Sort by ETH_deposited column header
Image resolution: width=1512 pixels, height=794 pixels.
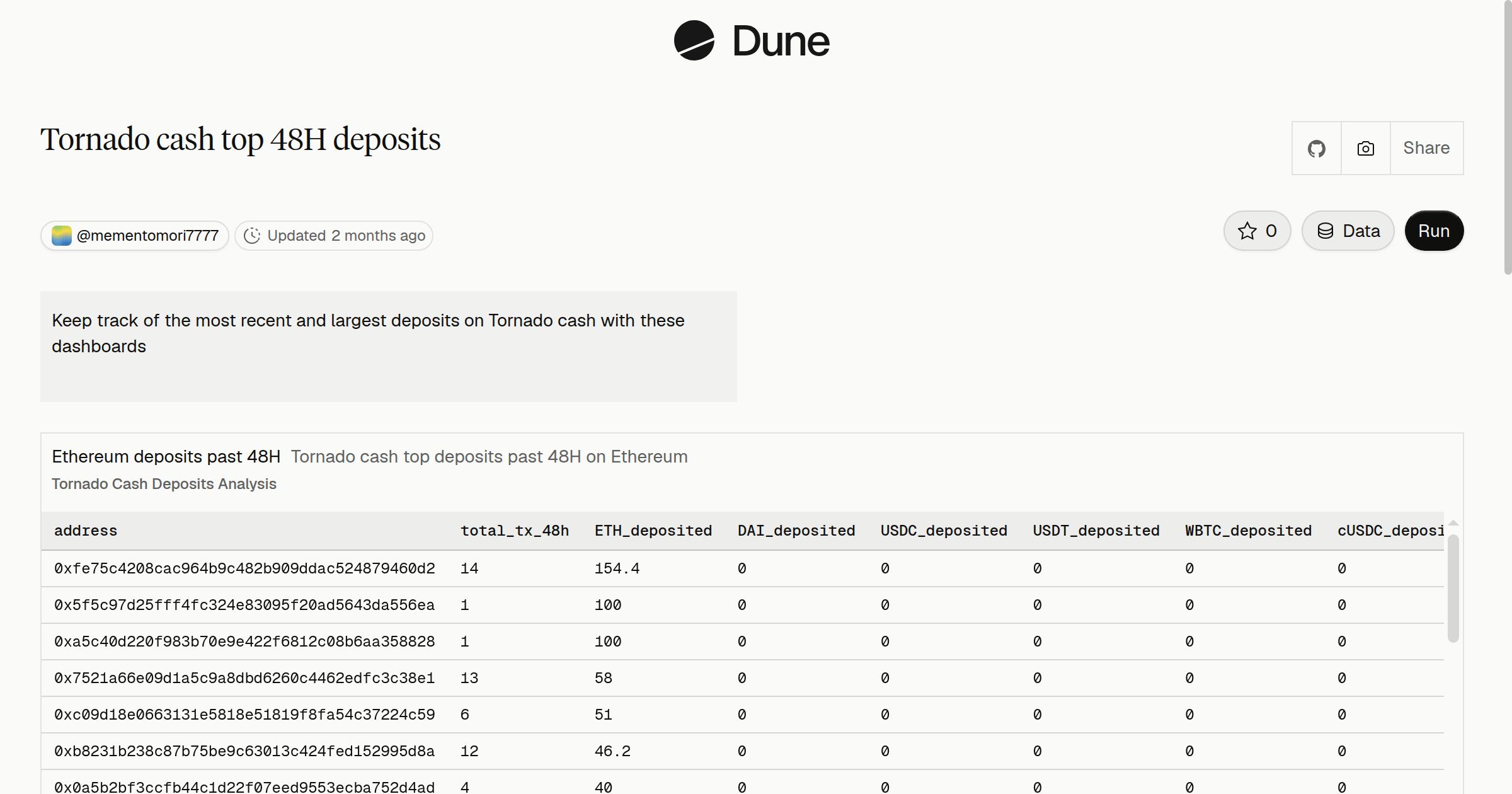(x=653, y=531)
